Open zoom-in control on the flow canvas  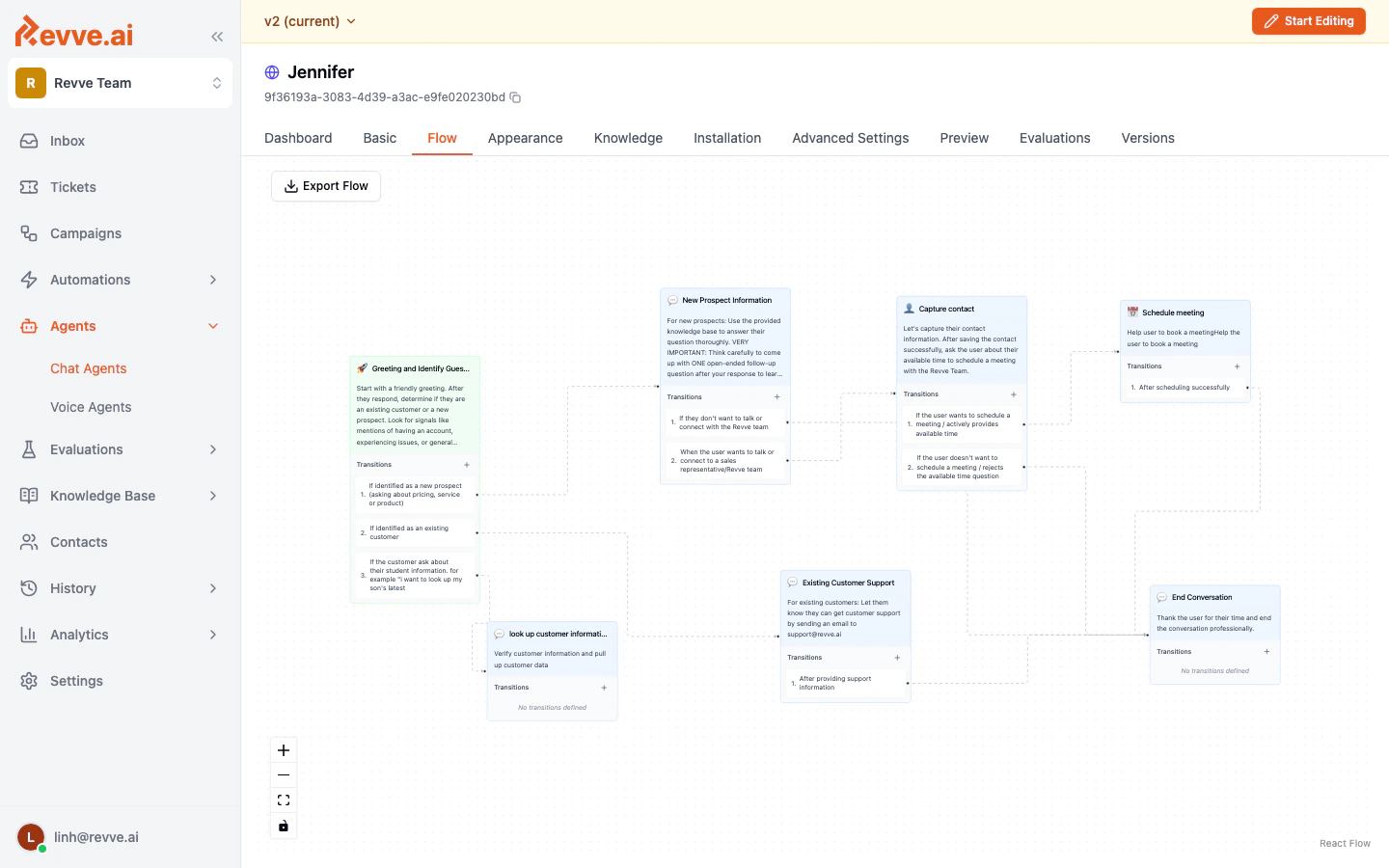283,749
